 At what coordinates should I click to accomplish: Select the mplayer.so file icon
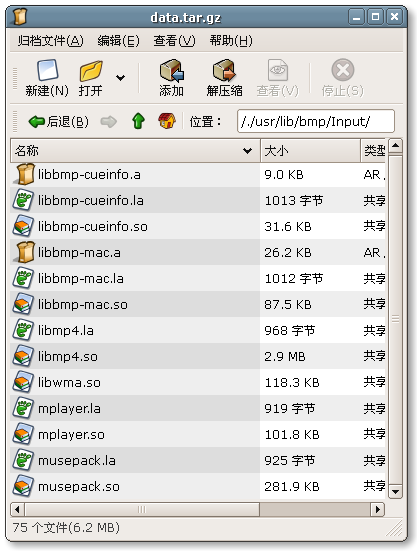[23, 434]
